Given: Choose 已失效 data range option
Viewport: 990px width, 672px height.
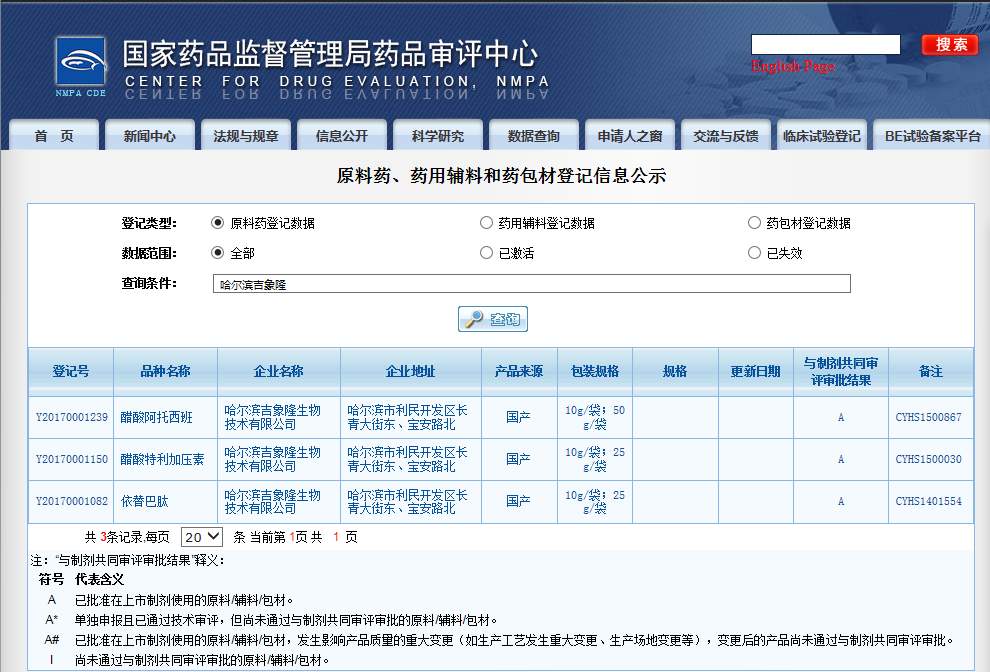Looking at the screenshot, I should point(754,253).
